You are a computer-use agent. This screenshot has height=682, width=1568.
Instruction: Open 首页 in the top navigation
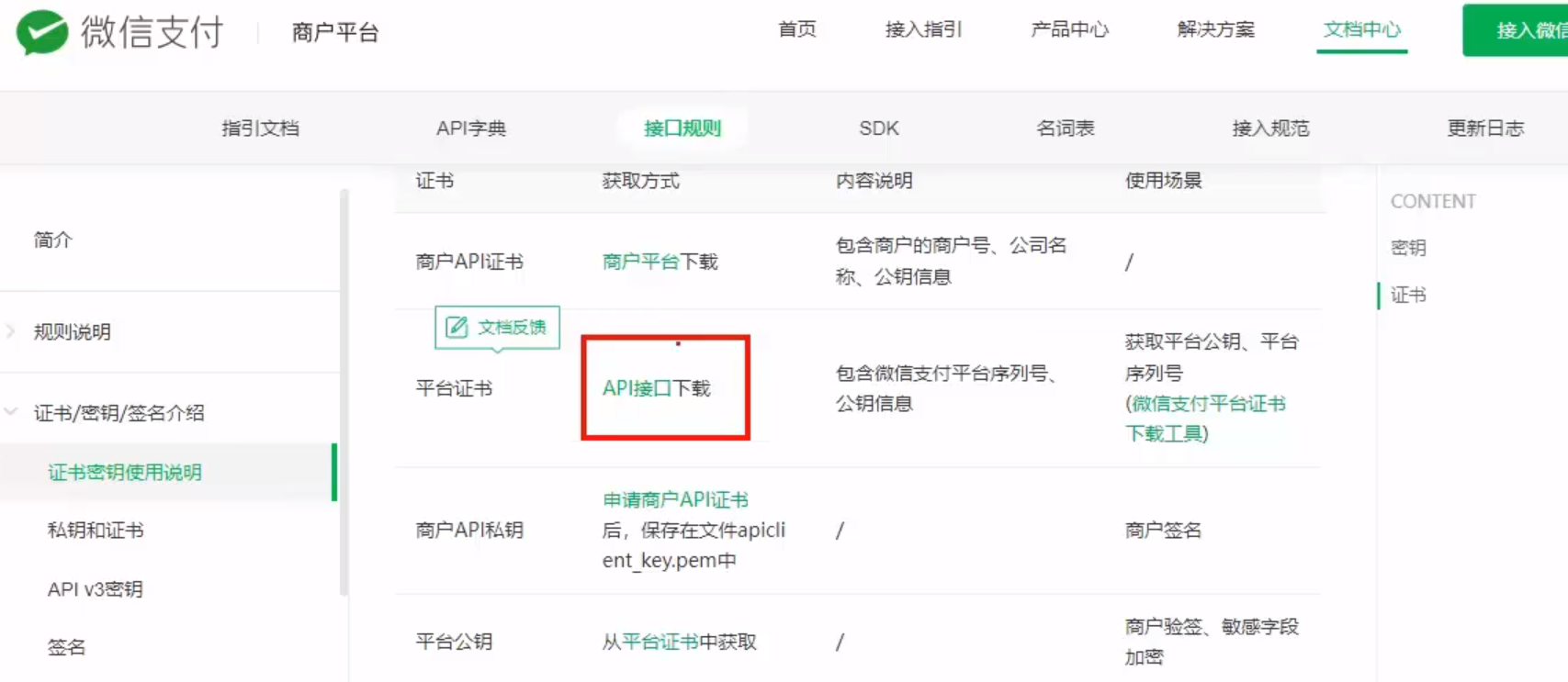tap(797, 29)
